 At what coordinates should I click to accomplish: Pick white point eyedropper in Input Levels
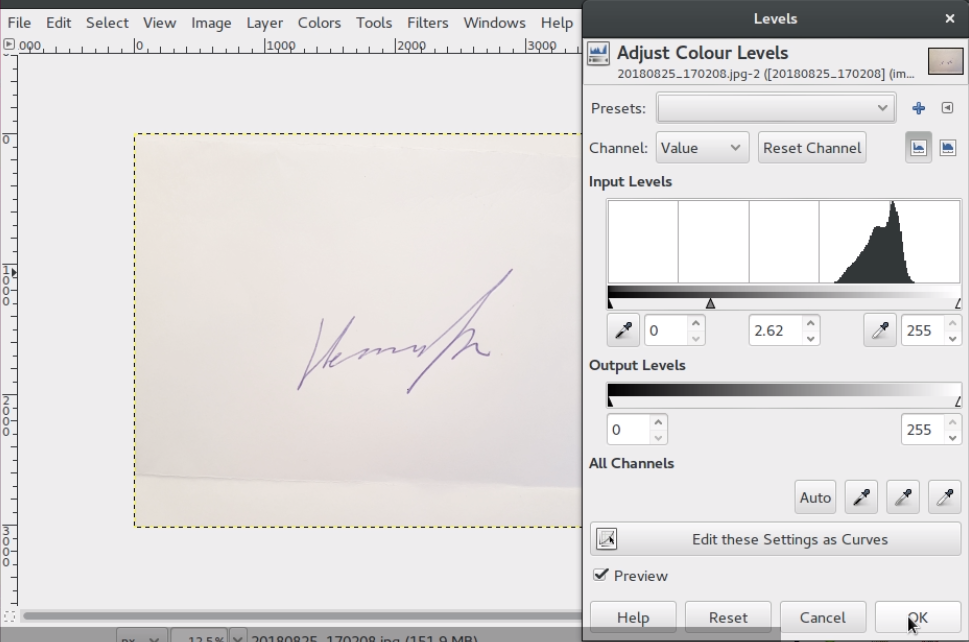(880, 331)
